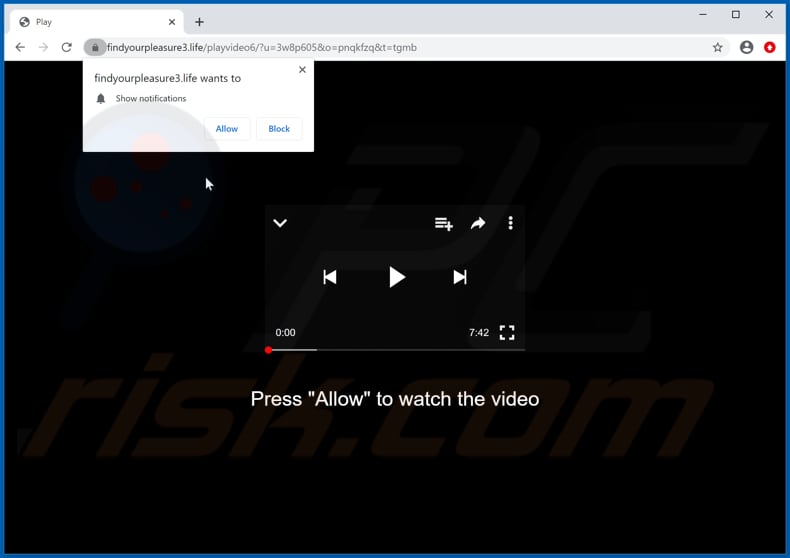Click the share arrow icon on video
The image size is (790, 558).
point(478,224)
